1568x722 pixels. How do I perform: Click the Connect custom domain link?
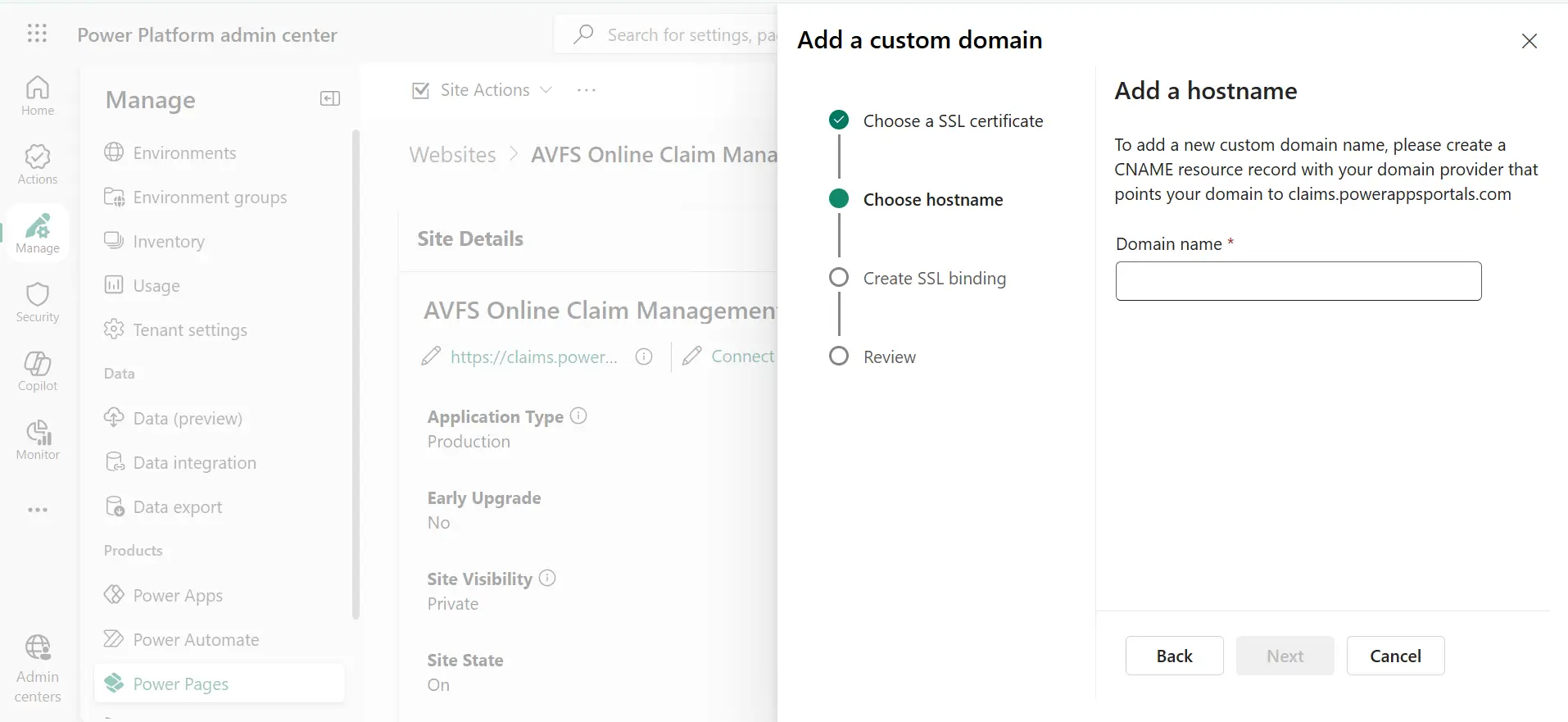[x=742, y=356]
